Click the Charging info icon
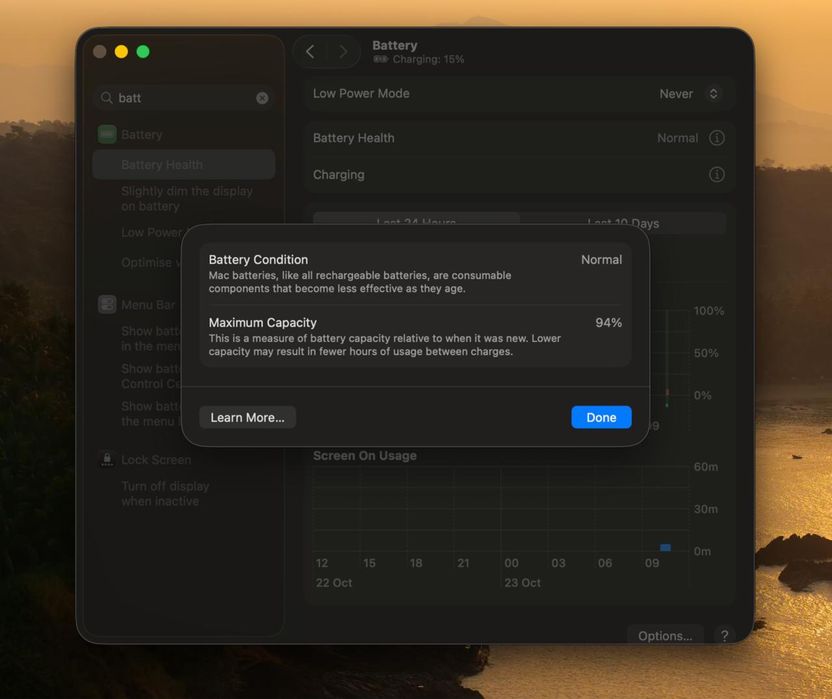Viewport: 832px width, 699px height. tap(716, 175)
